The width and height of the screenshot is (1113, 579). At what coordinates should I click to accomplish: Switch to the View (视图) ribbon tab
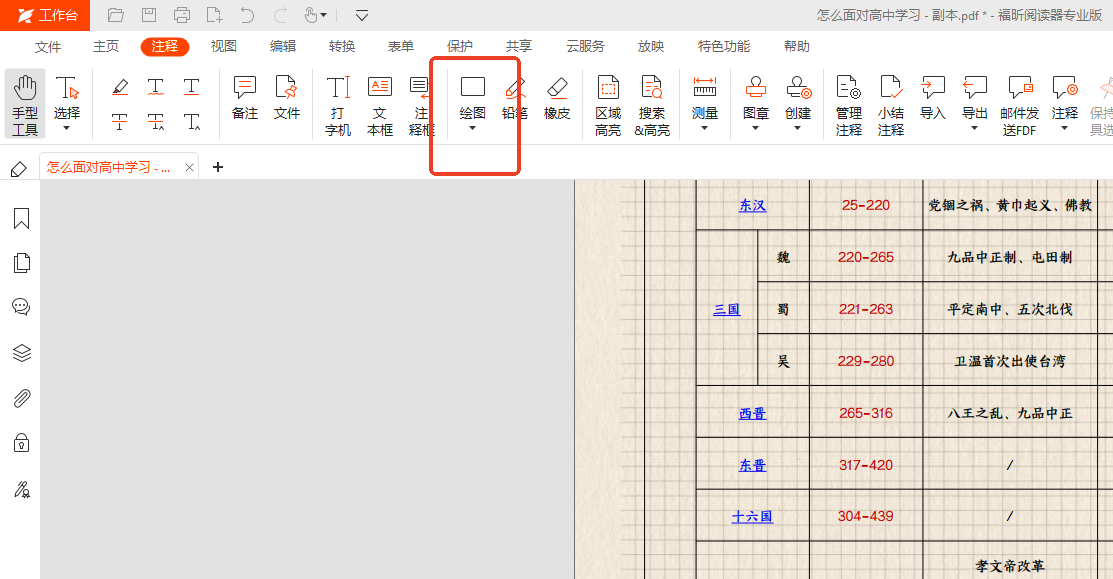coord(224,47)
